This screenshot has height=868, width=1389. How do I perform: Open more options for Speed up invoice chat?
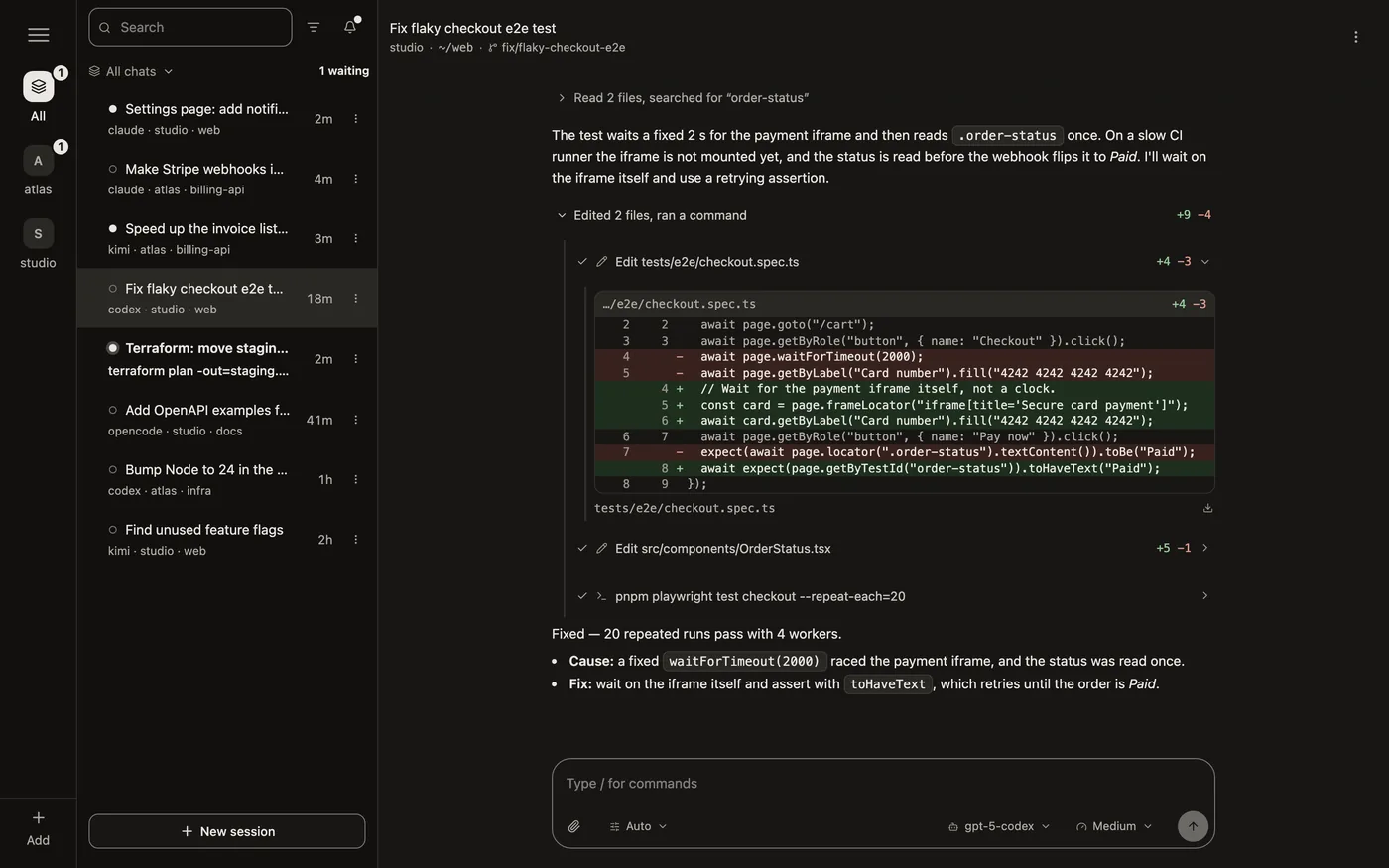pos(356,238)
